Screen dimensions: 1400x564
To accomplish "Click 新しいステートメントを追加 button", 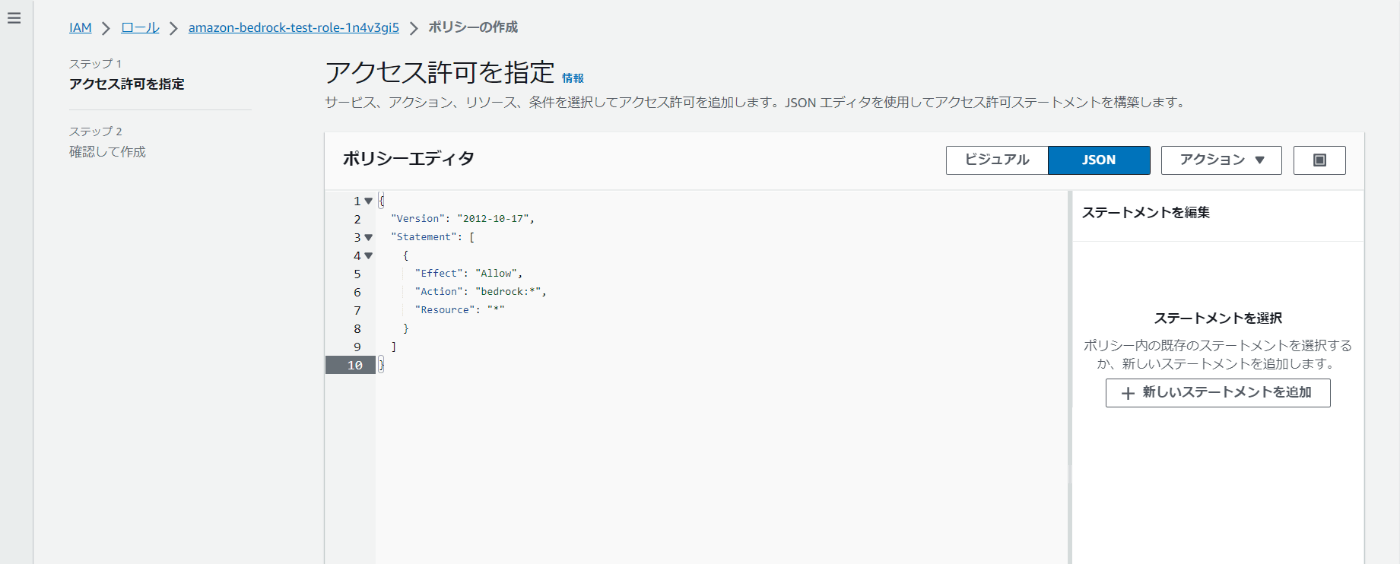I will click(x=1218, y=393).
